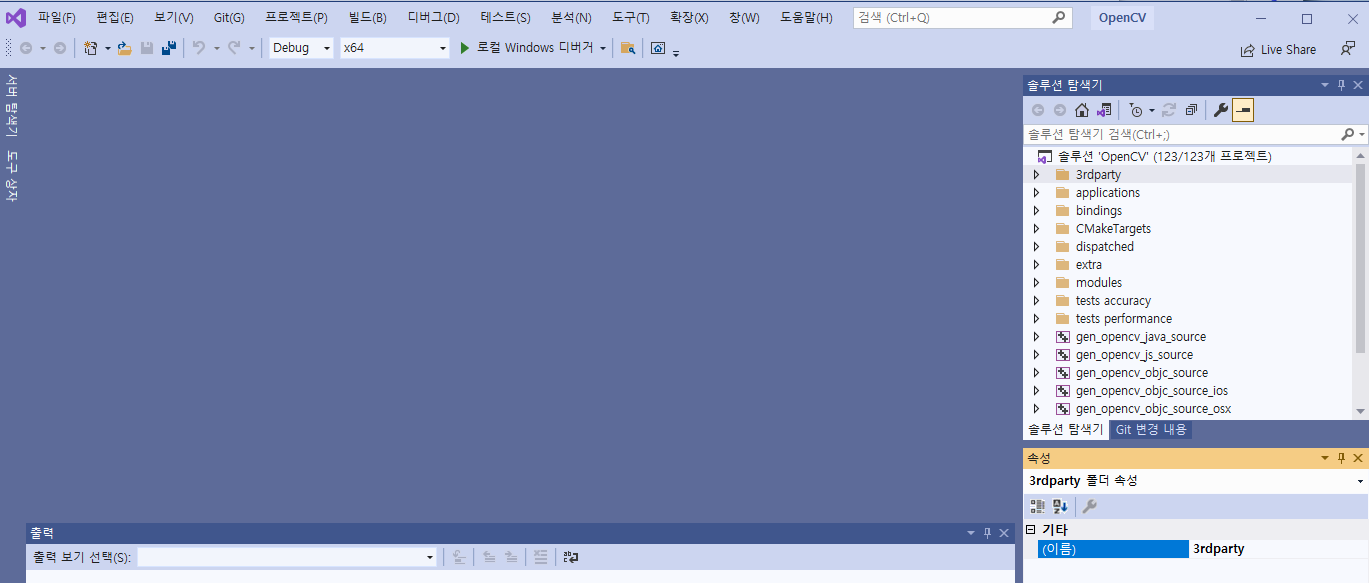Click Collapse All icon in Solution Explorer
The height and width of the screenshot is (583, 1369).
(1191, 110)
